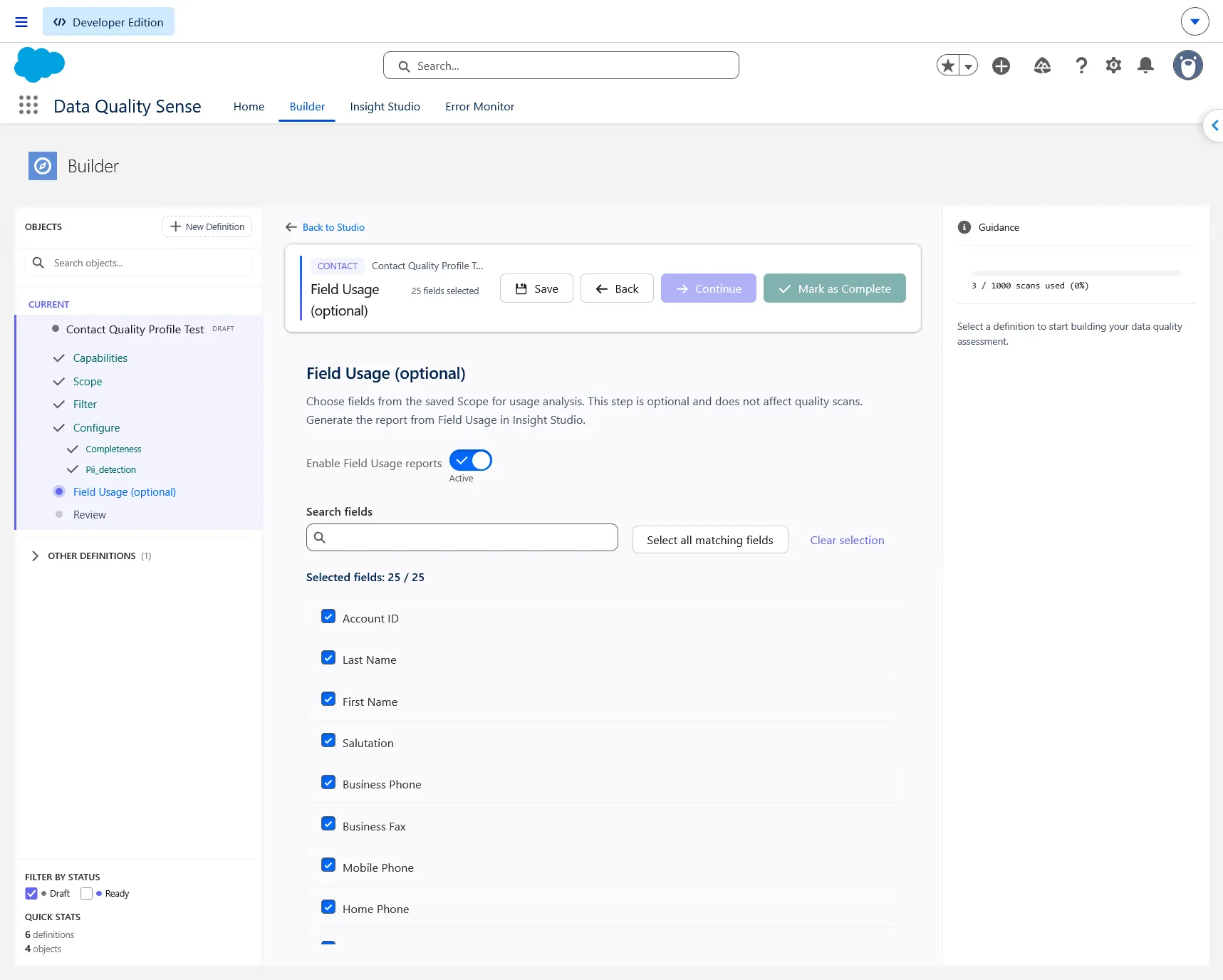Screen dimensions: 1223x980
Task: Click Select all matching fields
Action: pos(710,540)
